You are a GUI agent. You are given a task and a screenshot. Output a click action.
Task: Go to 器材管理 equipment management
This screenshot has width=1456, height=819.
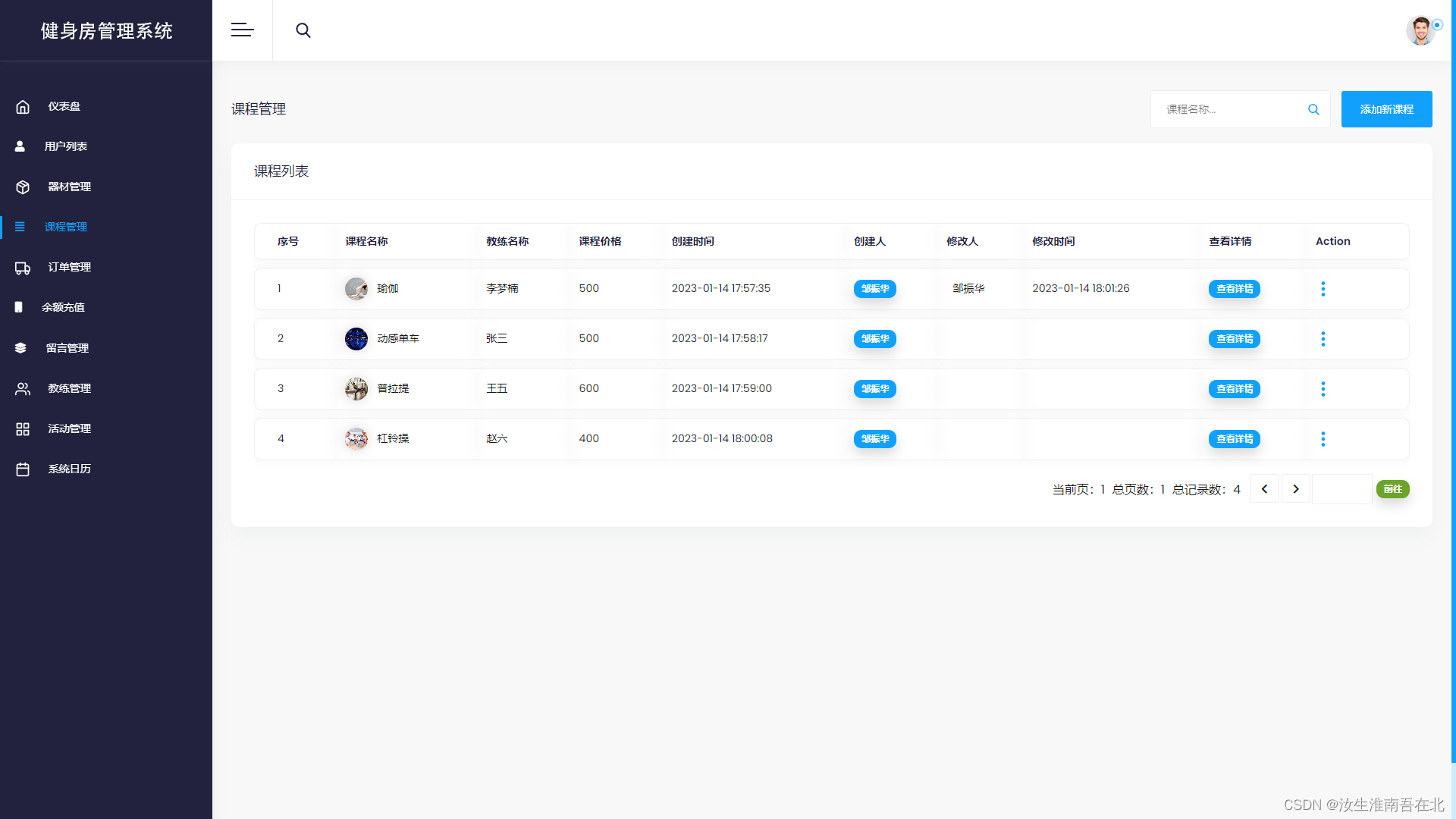click(x=69, y=187)
